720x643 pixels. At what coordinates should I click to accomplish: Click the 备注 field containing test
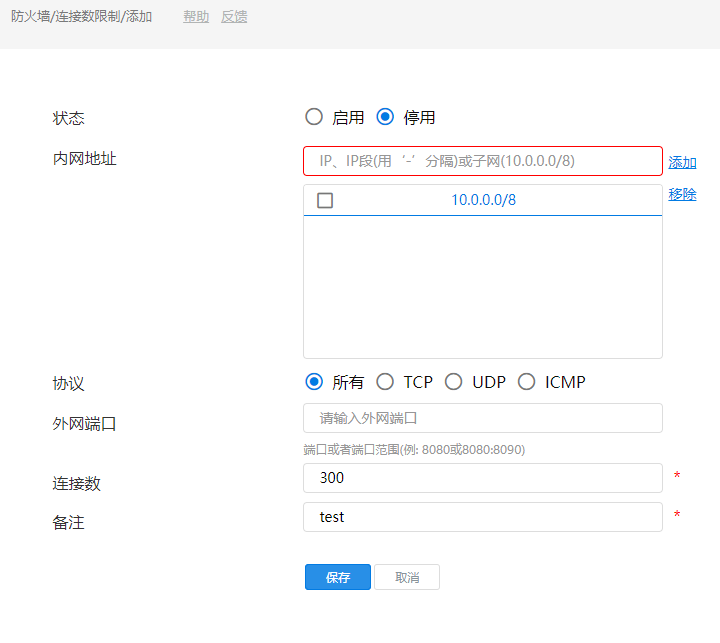pyautogui.click(x=482, y=517)
